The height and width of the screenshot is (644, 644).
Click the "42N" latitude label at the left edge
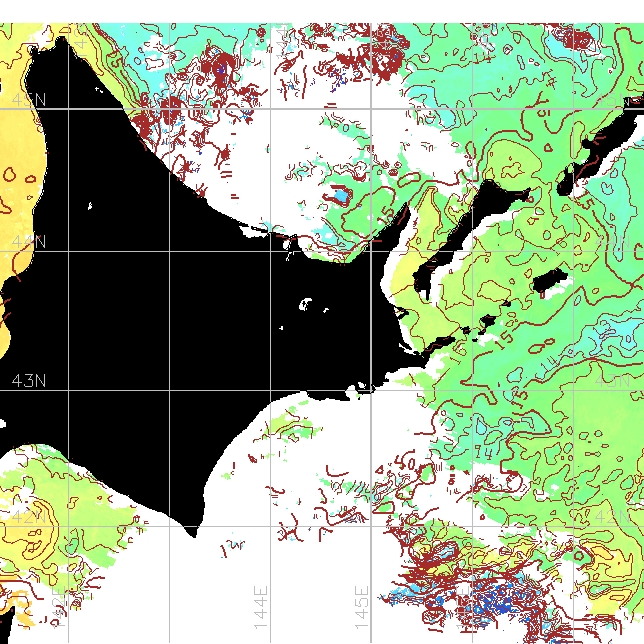click(x=29, y=517)
